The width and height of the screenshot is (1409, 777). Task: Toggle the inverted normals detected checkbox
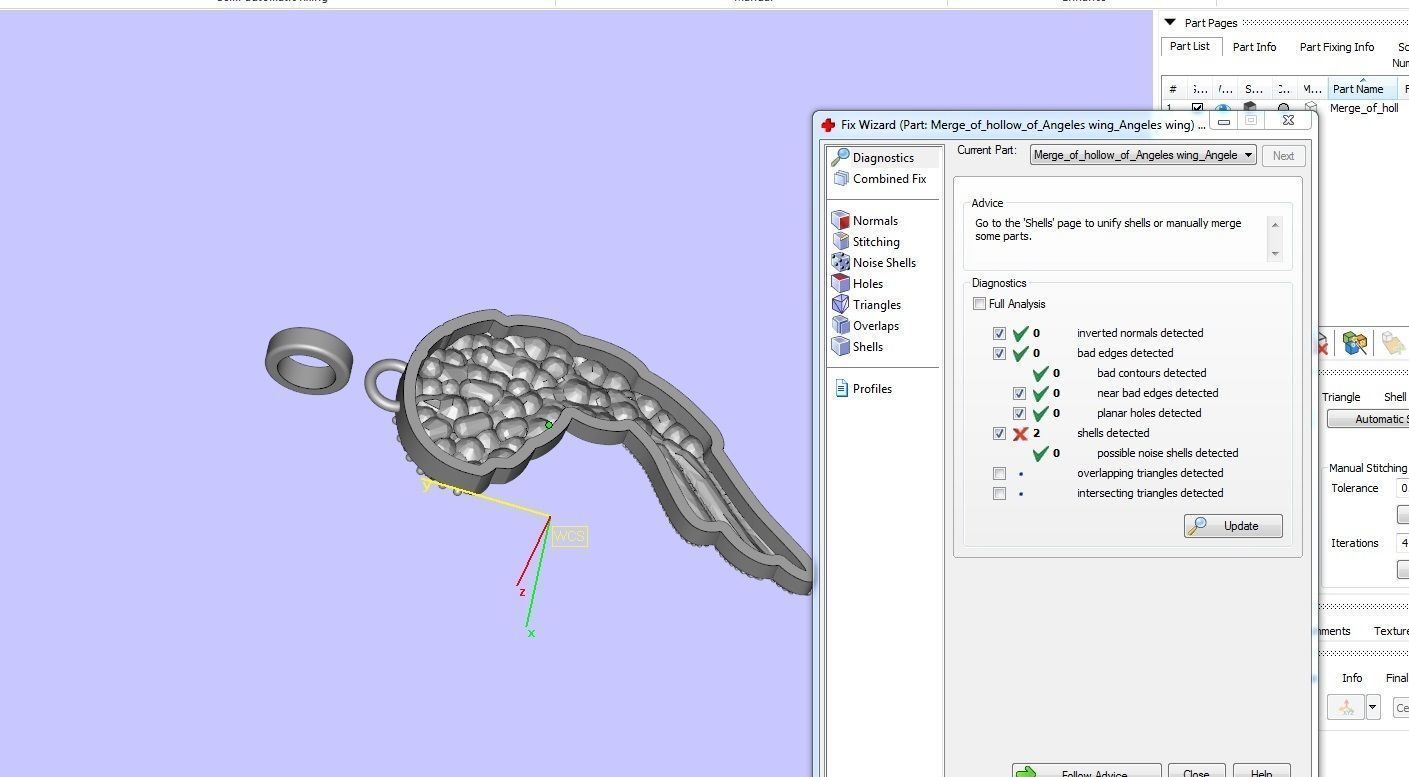point(999,333)
